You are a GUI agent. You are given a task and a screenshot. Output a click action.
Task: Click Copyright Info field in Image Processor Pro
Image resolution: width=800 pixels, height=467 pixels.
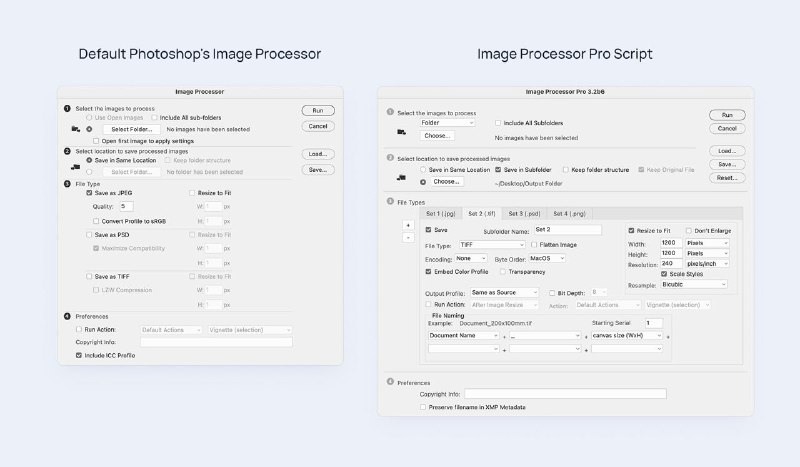(x=565, y=394)
